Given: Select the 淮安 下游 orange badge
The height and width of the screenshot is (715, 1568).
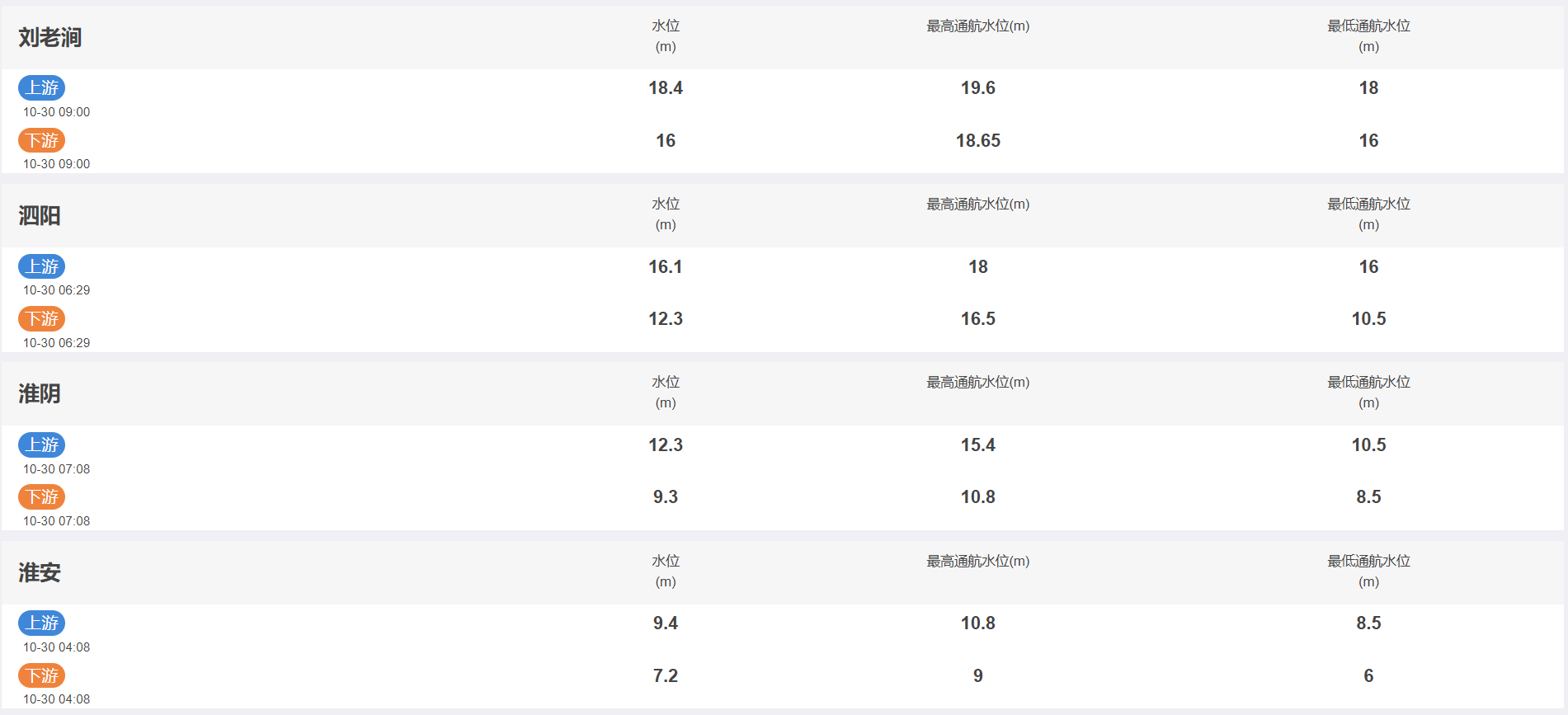Looking at the screenshot, I should tap(42, 675).
